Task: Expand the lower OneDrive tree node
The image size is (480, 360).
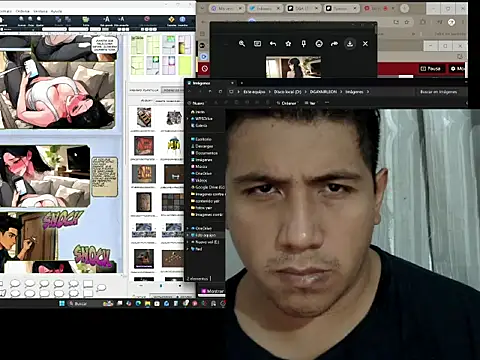Action: [188, 228]
